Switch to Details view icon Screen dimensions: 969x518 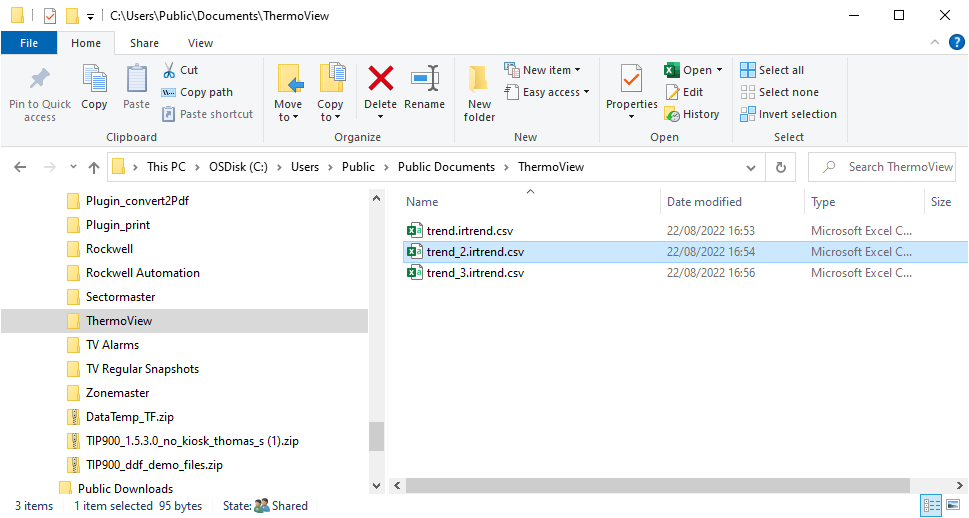tap(931, 506)
